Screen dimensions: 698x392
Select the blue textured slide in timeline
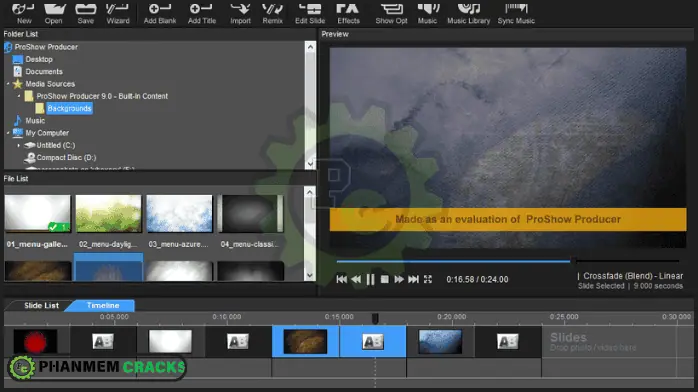pyautogui.click(x=440, y=342)
